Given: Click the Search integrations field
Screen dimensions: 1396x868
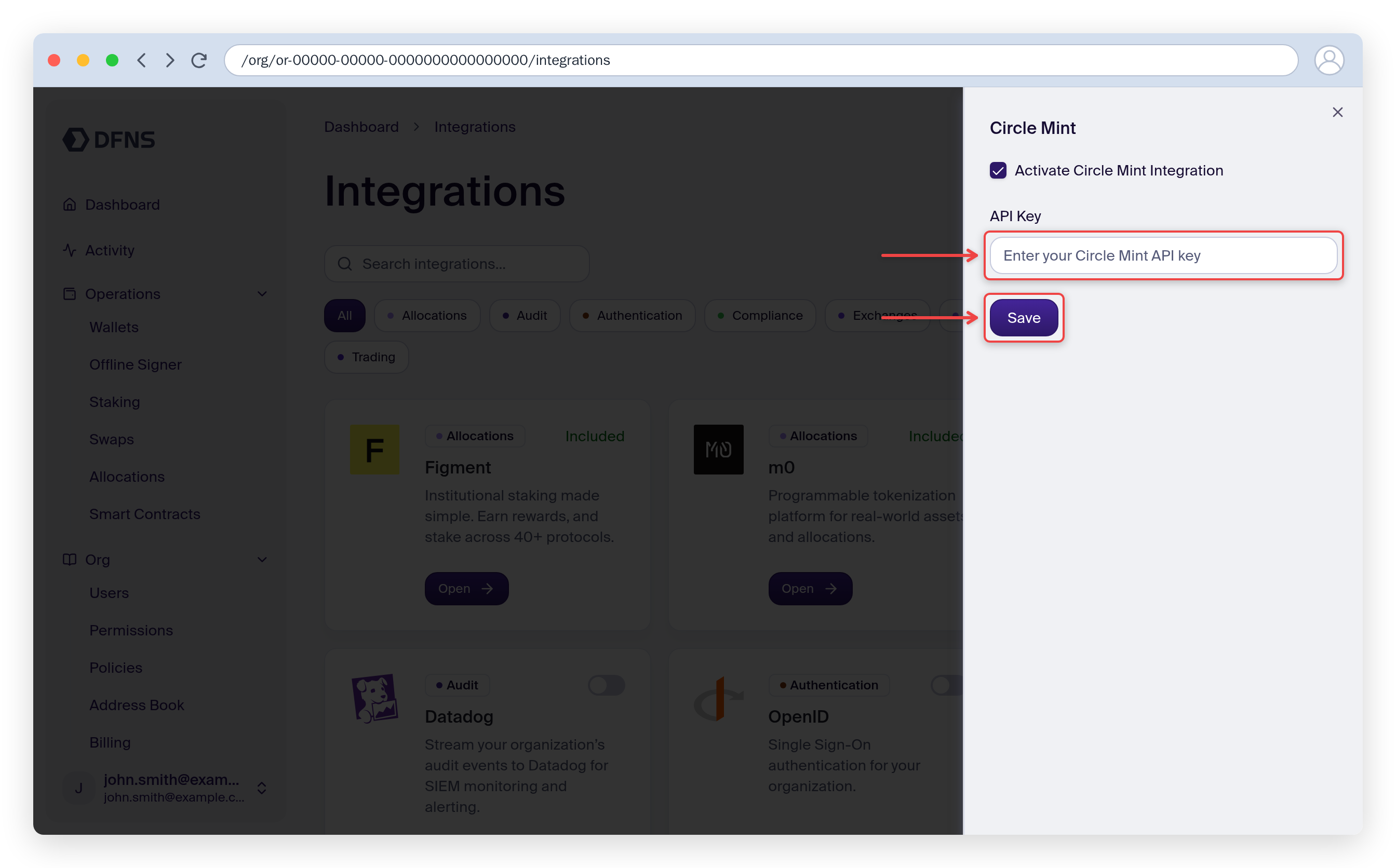Looking at the screenshot, I should [x=457, y=264].
